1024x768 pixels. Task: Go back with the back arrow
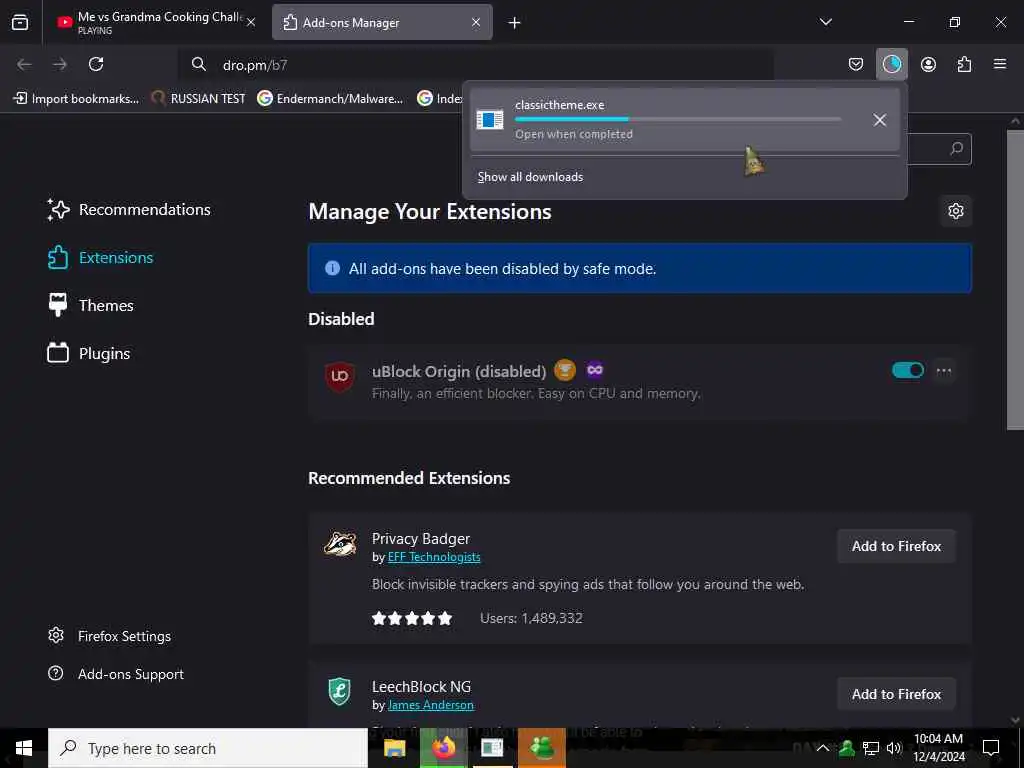(x=24, y=64)
